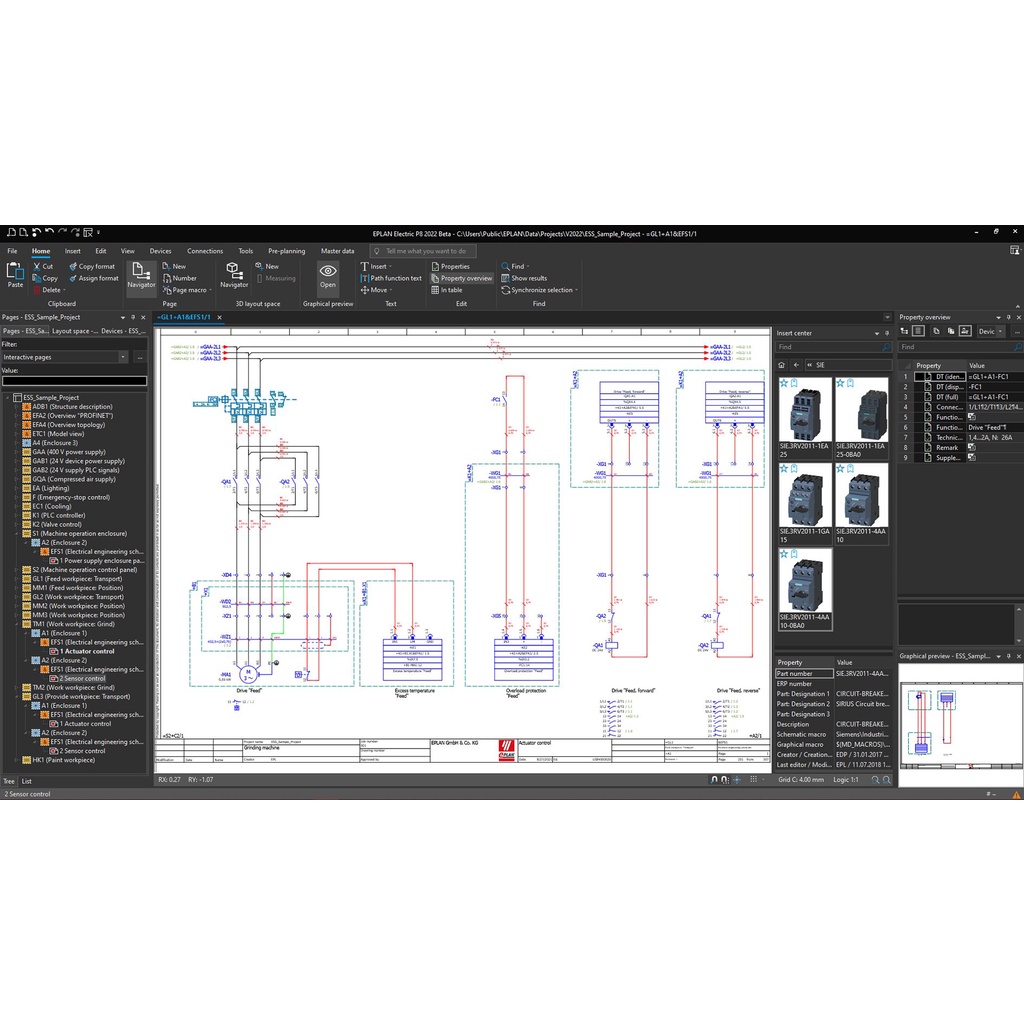The image size is (1024, 1024).
Task: Toggle the Property overview ribbon button
Action: (462, 278)
